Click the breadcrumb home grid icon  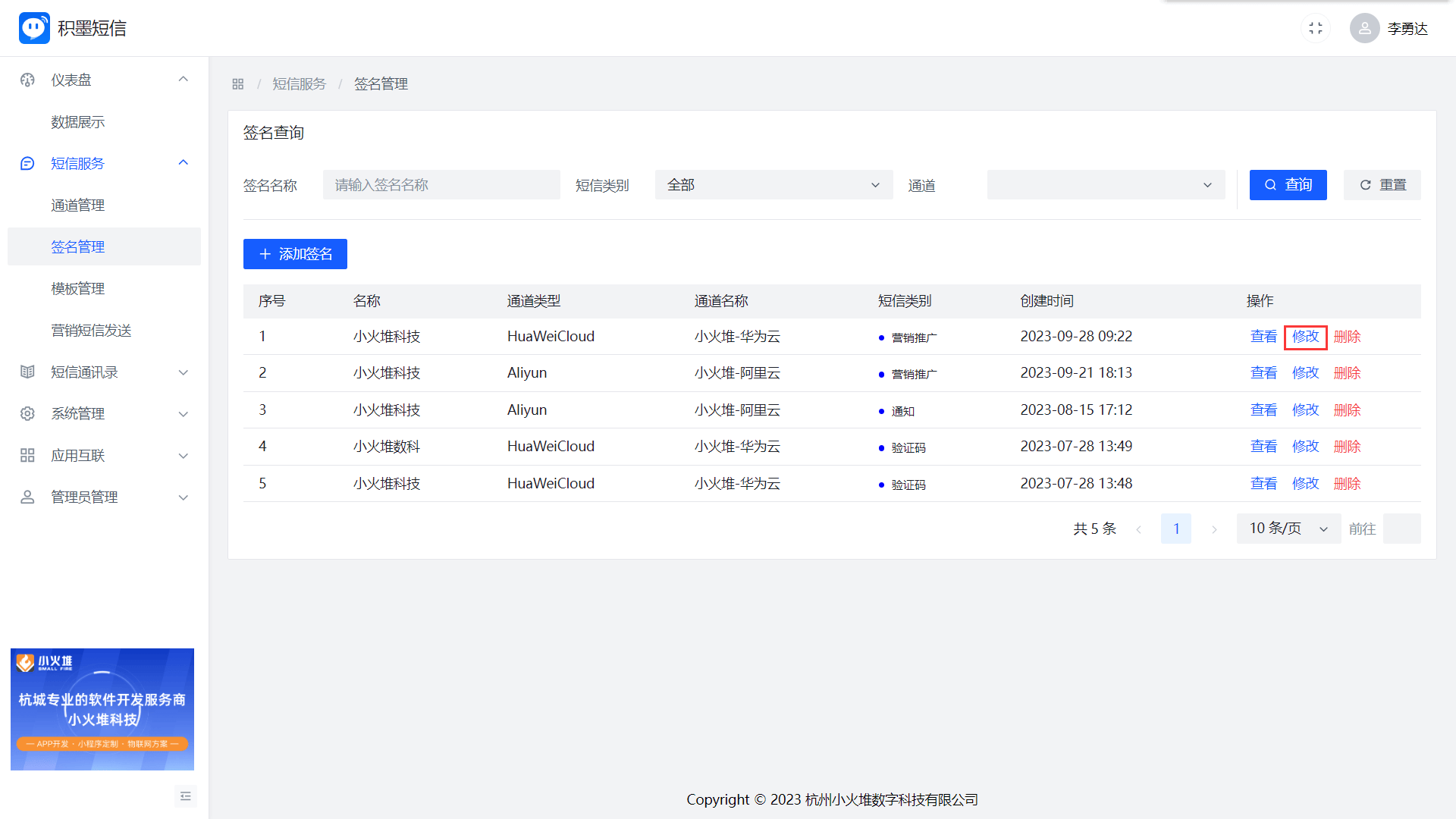(x=237, y=84)
